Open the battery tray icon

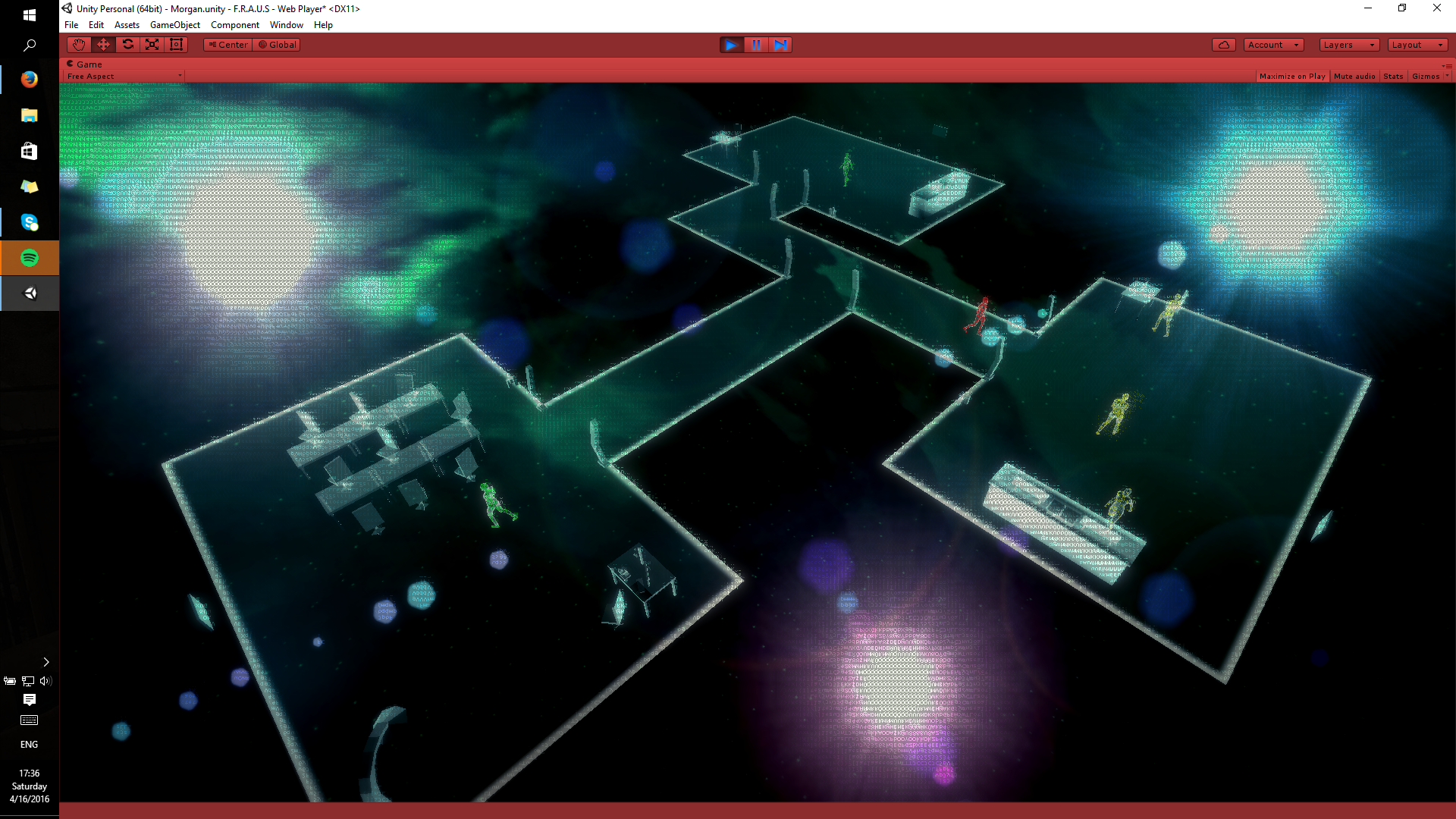(10, 681)
